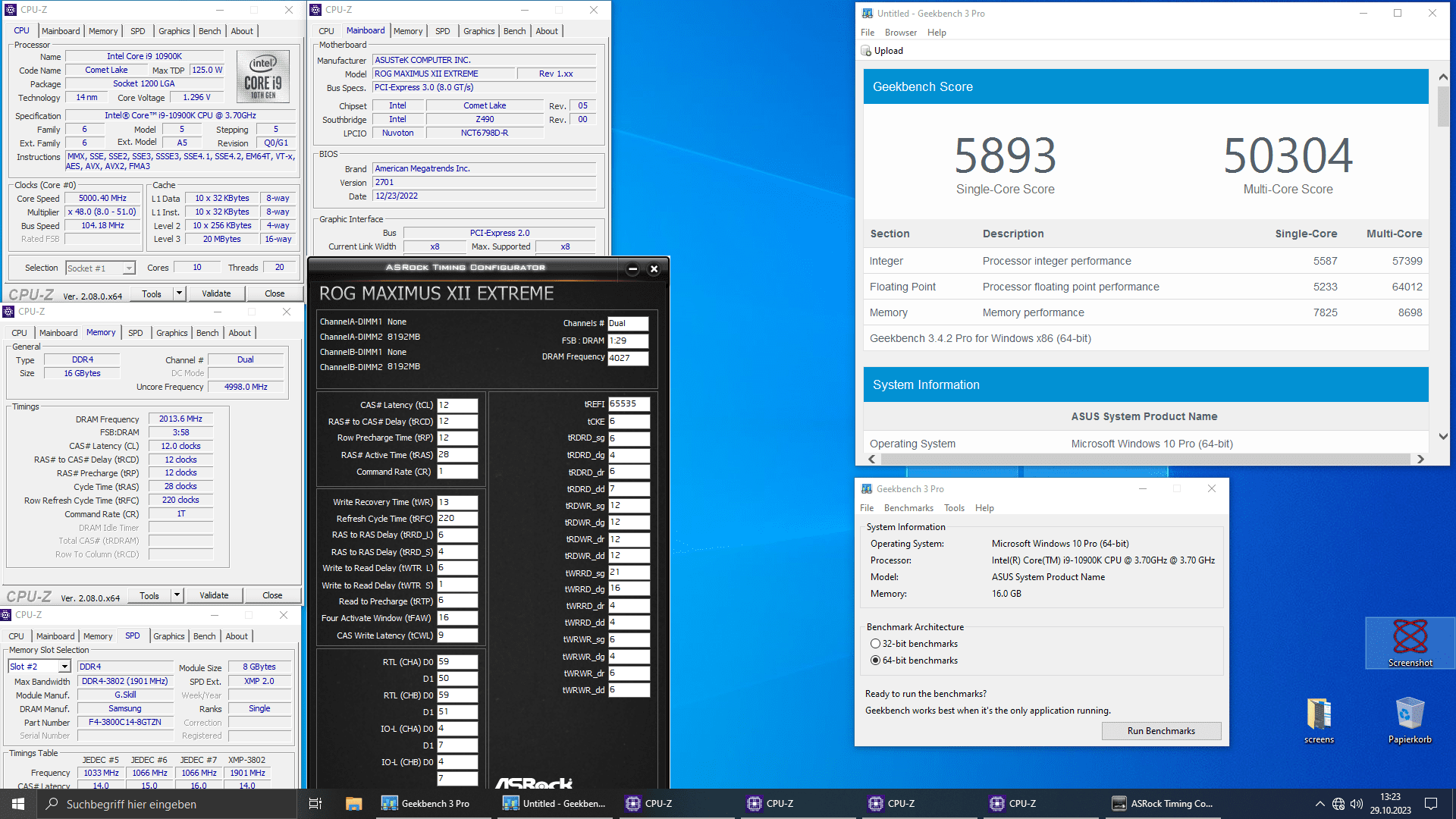
Task: Click the taskbar search box
Action: pos(167,804)
